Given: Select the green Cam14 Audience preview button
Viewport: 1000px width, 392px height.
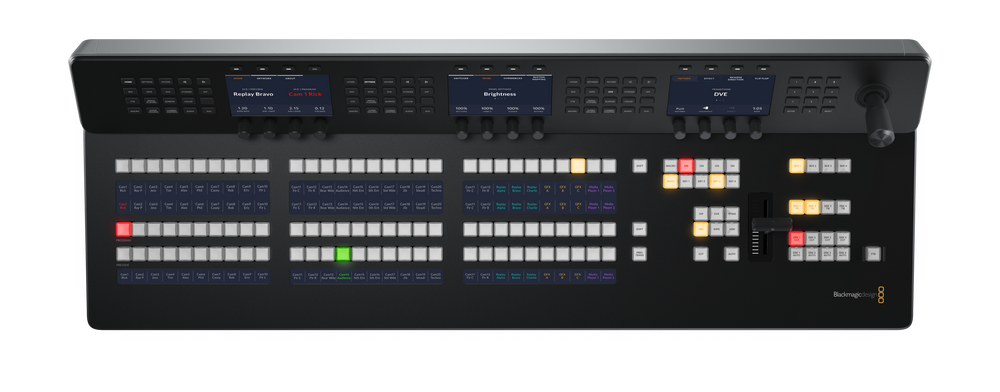Looking at the screenshot, I should point(344,254).
